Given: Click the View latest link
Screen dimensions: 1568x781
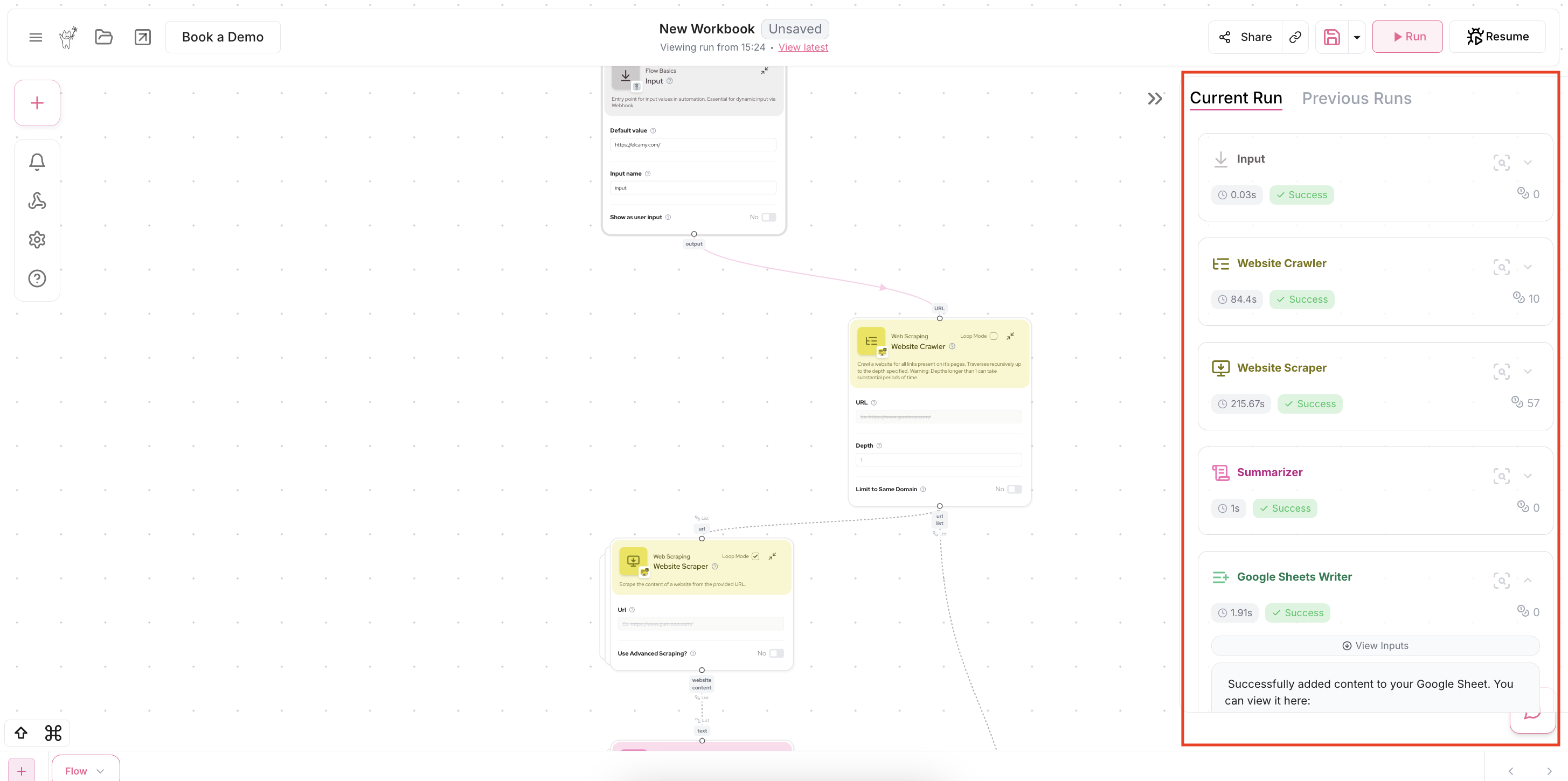Looking at the screenshot, I should [x=803, y=47].
